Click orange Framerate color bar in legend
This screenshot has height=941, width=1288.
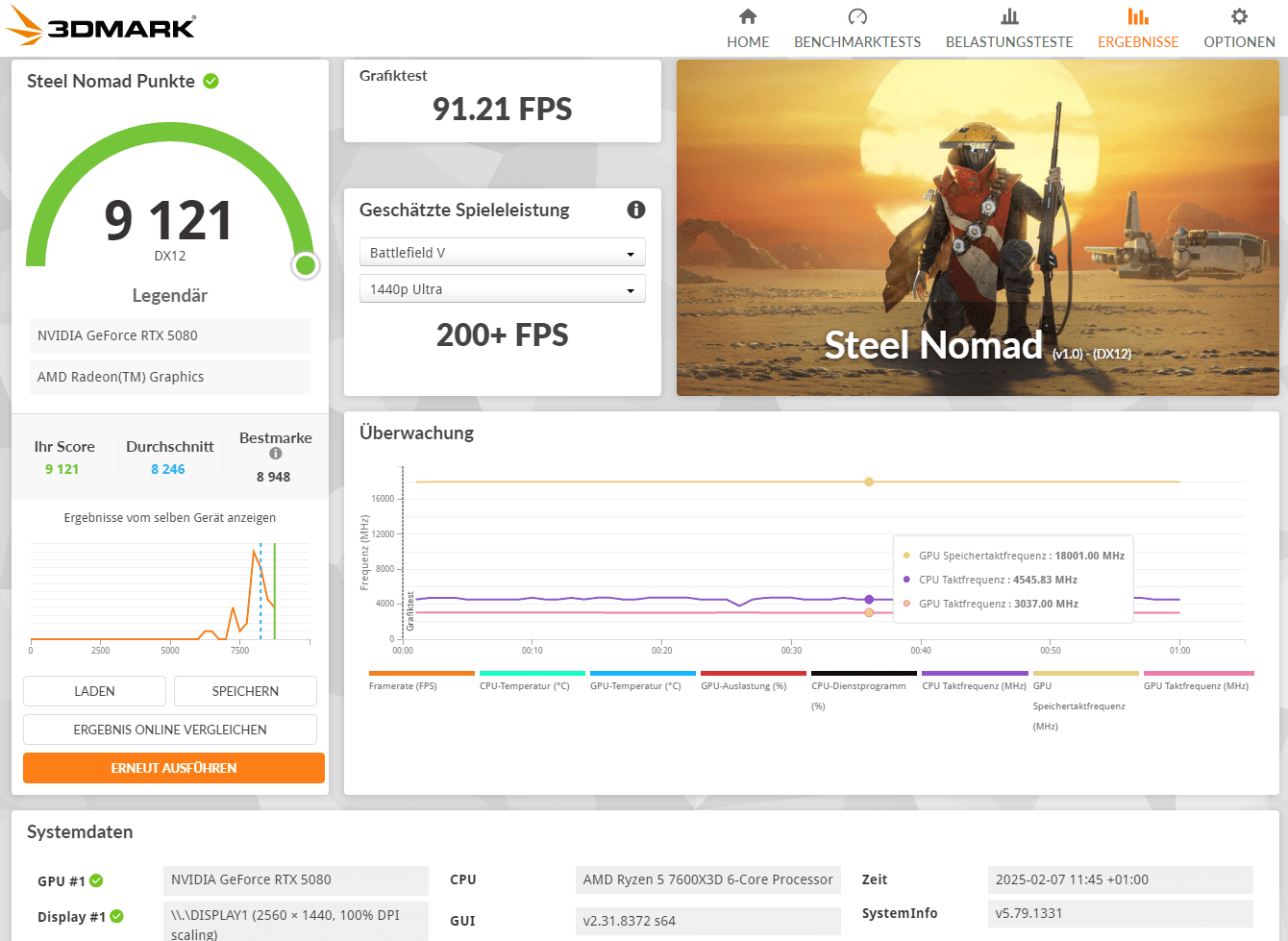tap(422, 673)
